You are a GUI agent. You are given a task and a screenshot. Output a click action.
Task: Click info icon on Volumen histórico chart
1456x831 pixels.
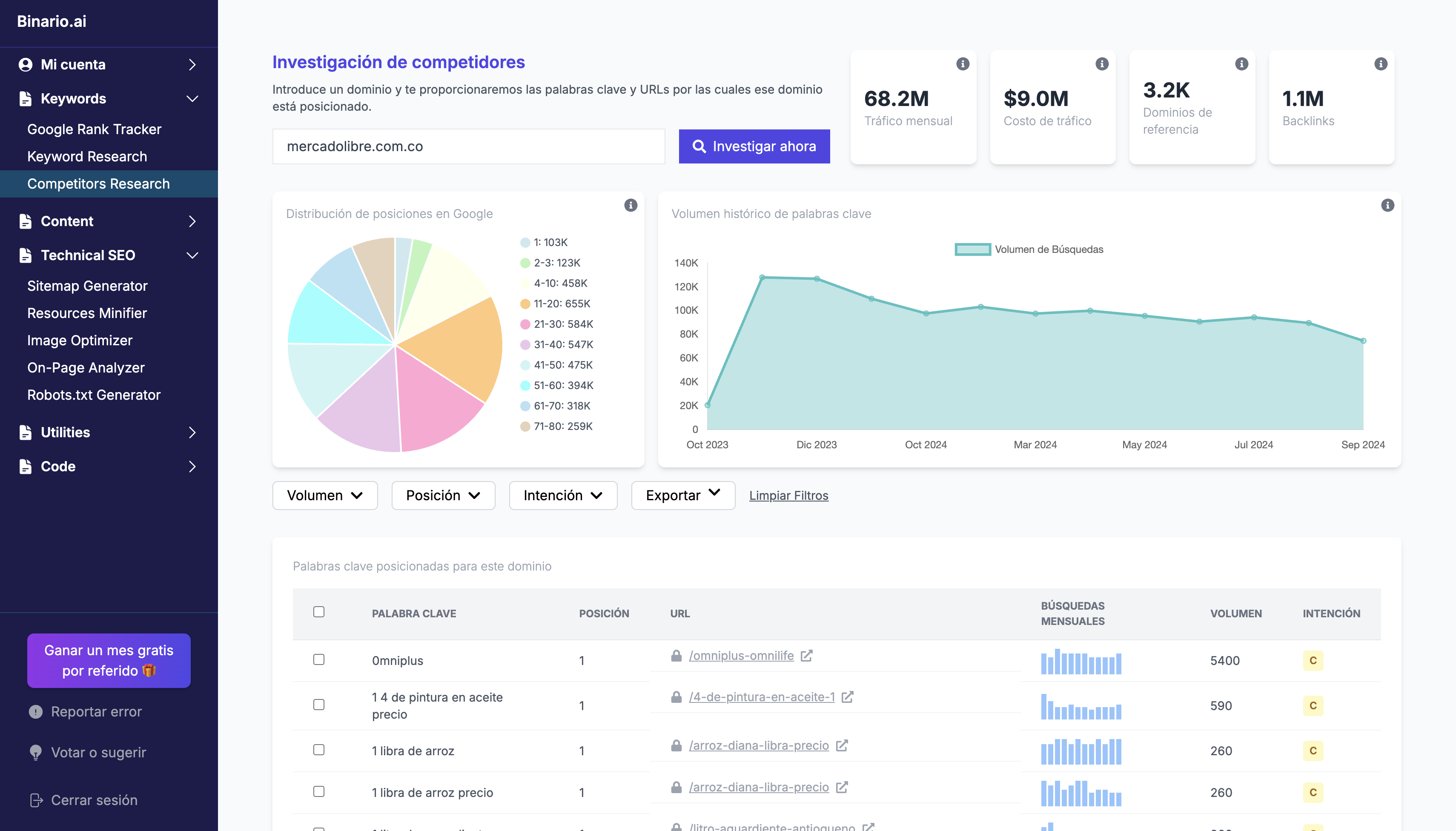[1387, 206]
